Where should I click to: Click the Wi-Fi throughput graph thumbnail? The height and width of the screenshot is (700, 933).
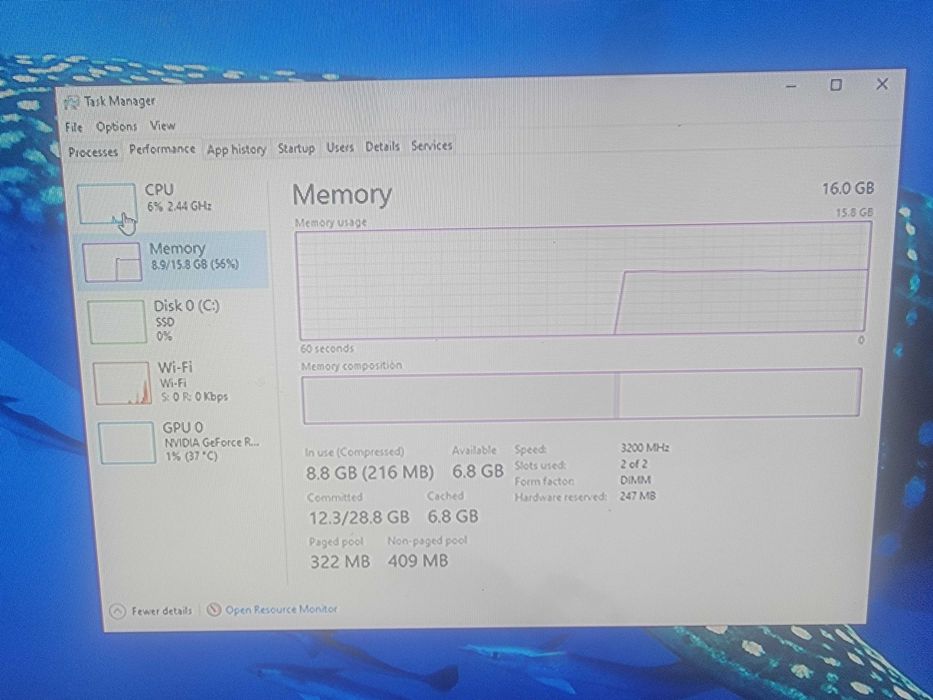point(122,383)
